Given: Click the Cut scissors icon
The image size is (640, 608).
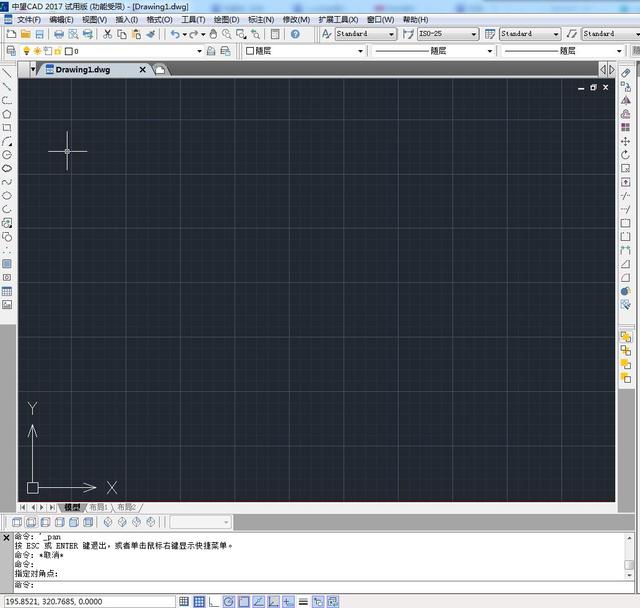Looking at the screenshot, I should pos(107,34).
